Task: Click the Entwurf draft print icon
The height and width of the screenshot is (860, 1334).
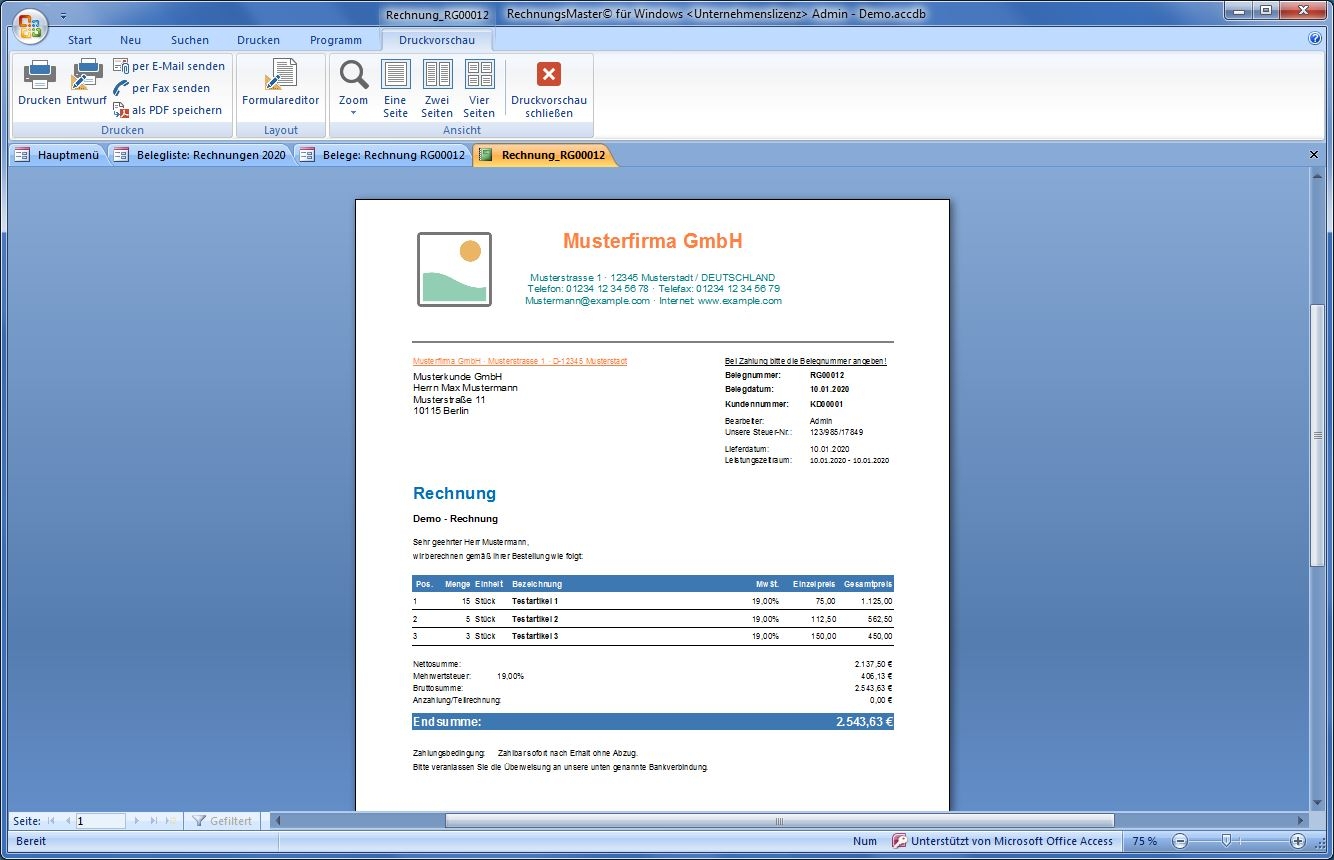Action: (87, 83)
